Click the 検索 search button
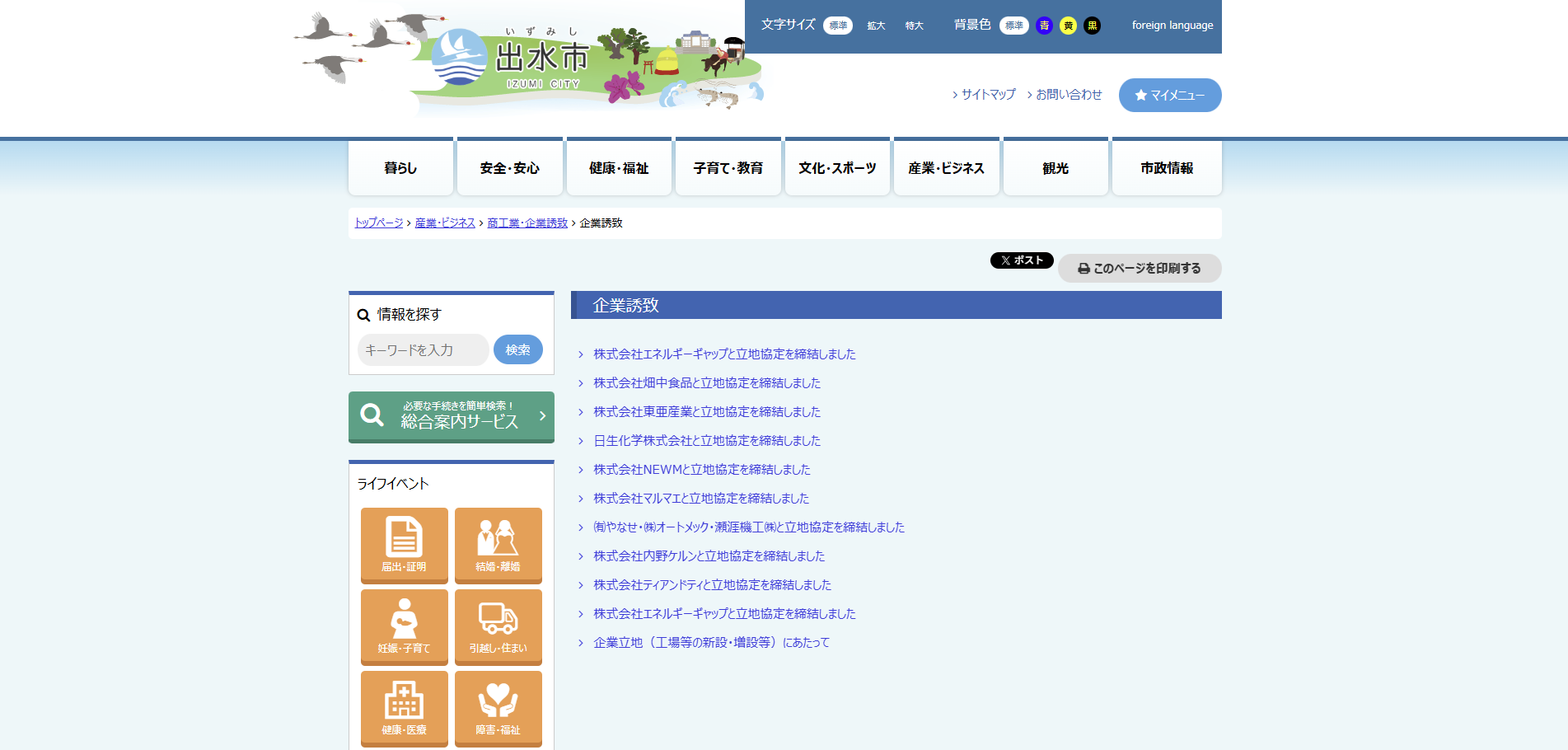This screenshot has height=750, width=1568. tap(518, 349)
